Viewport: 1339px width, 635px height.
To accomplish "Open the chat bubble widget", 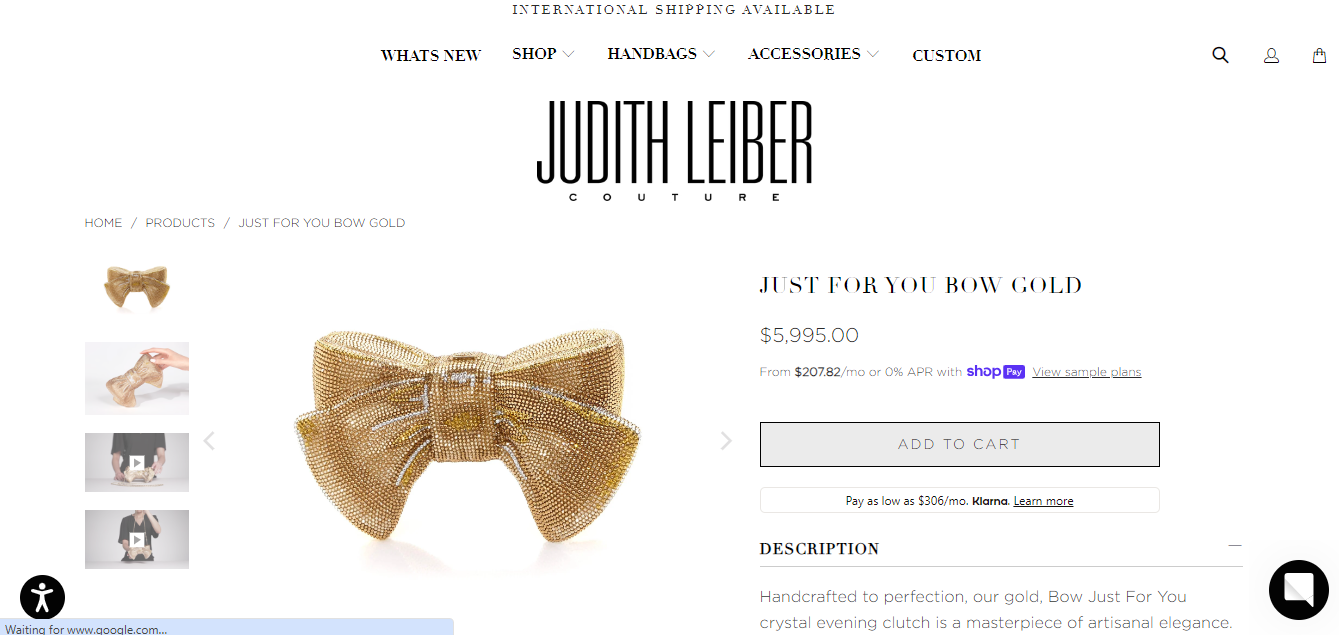I will point(1298,590).
